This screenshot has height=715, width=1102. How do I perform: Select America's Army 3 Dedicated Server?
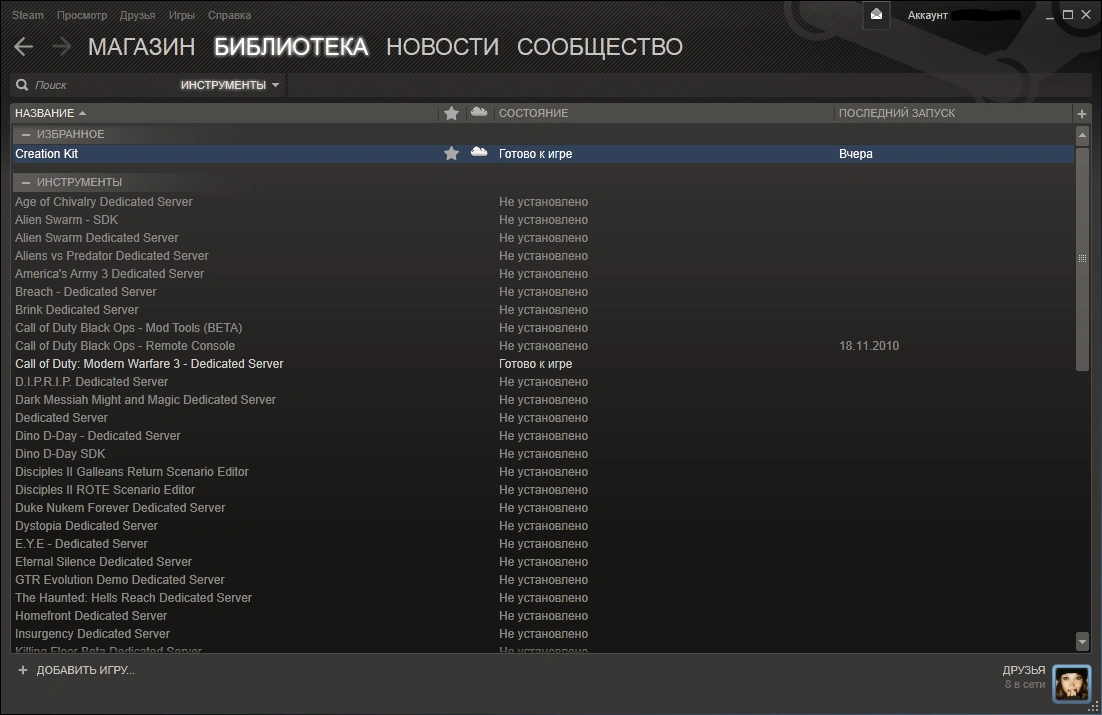(109, 273)
